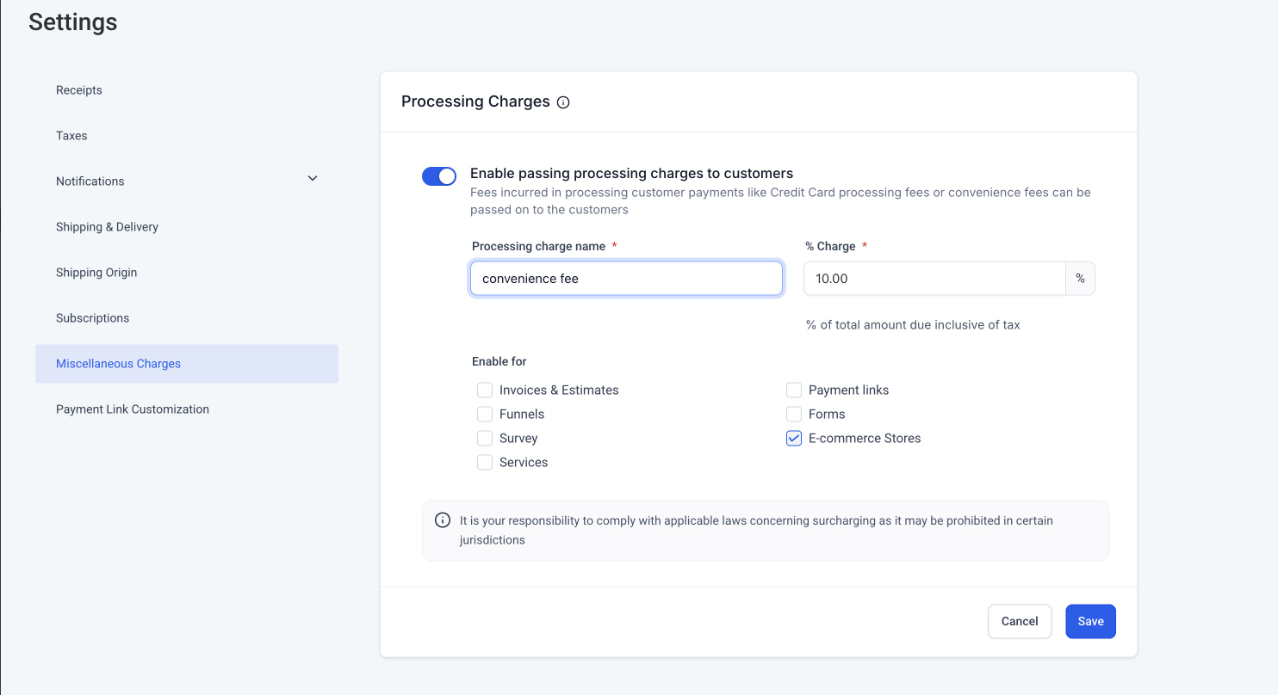Enable the Payment links checkbox
This screenshot has width=1278, height=695.
(794, 390)
